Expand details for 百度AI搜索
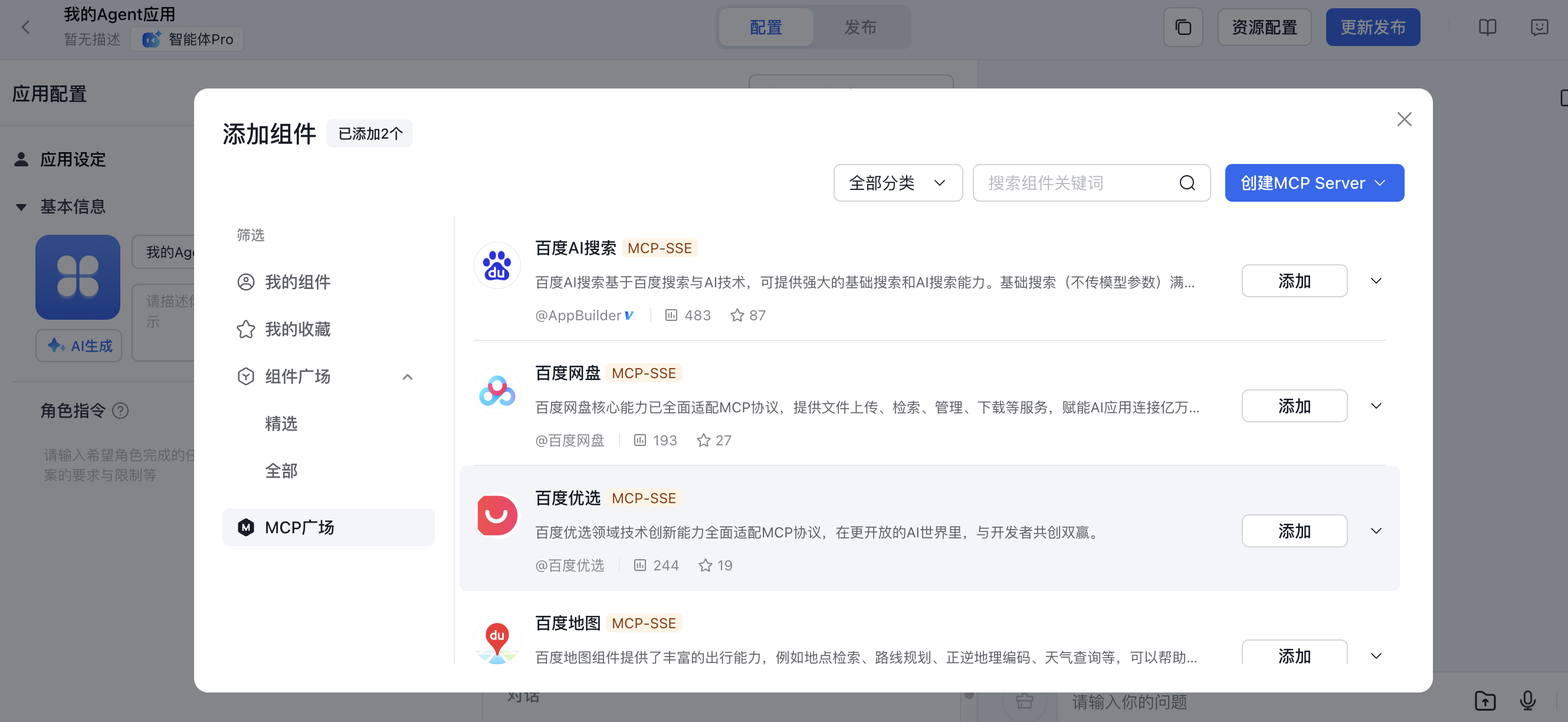Screen dimensions: 1568x722 click(x=1375, y=281)
